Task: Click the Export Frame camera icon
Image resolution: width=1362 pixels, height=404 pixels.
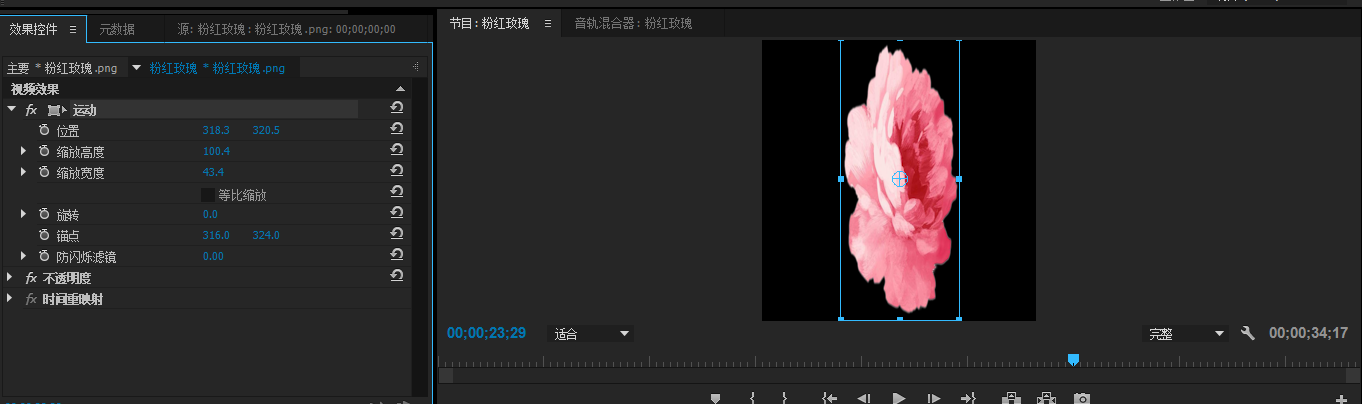Action: tap(1081, 398)
